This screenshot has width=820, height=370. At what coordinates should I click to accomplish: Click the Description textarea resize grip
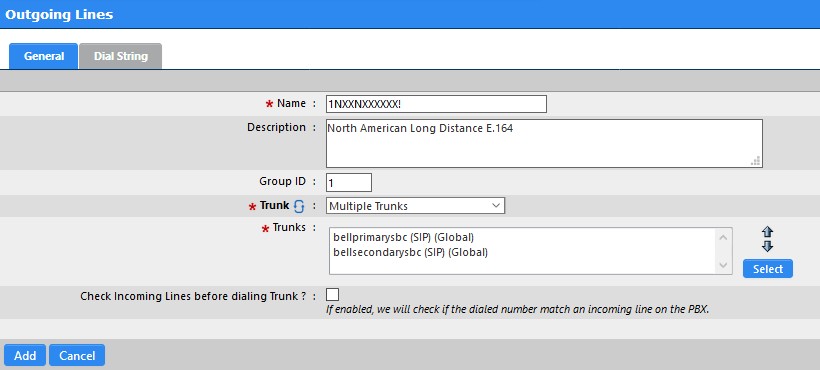click(x=756, y=161)
